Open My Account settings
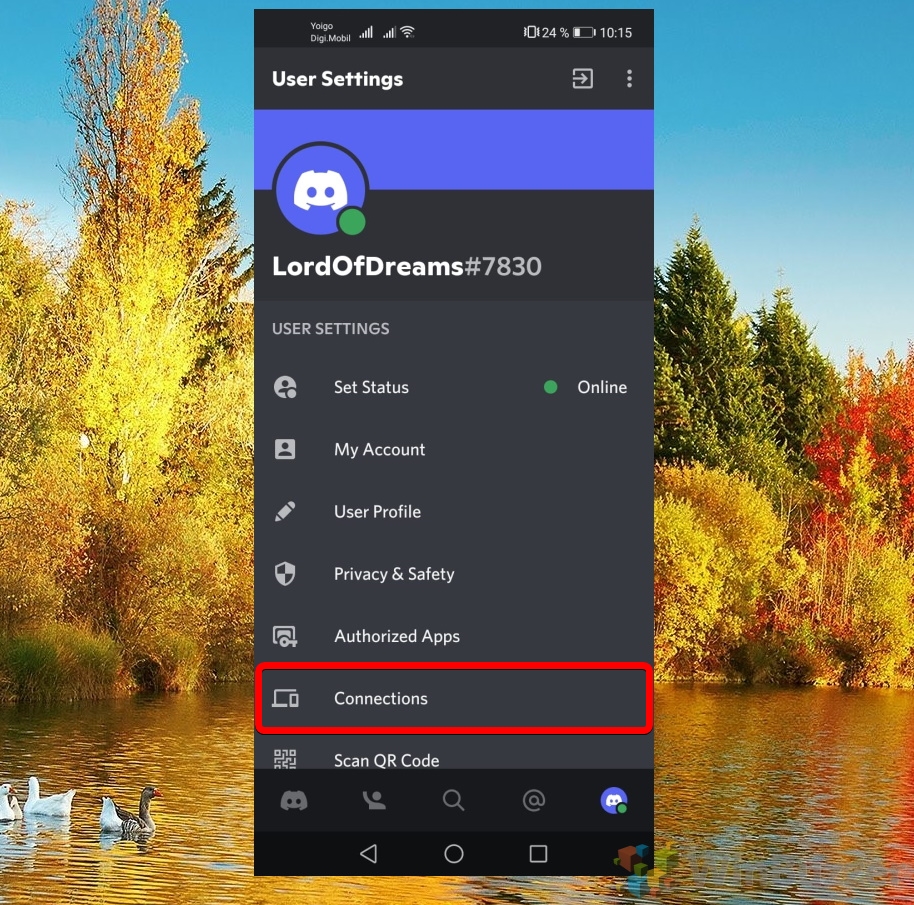This screenshot has width=914, height=905. [454, 449]
